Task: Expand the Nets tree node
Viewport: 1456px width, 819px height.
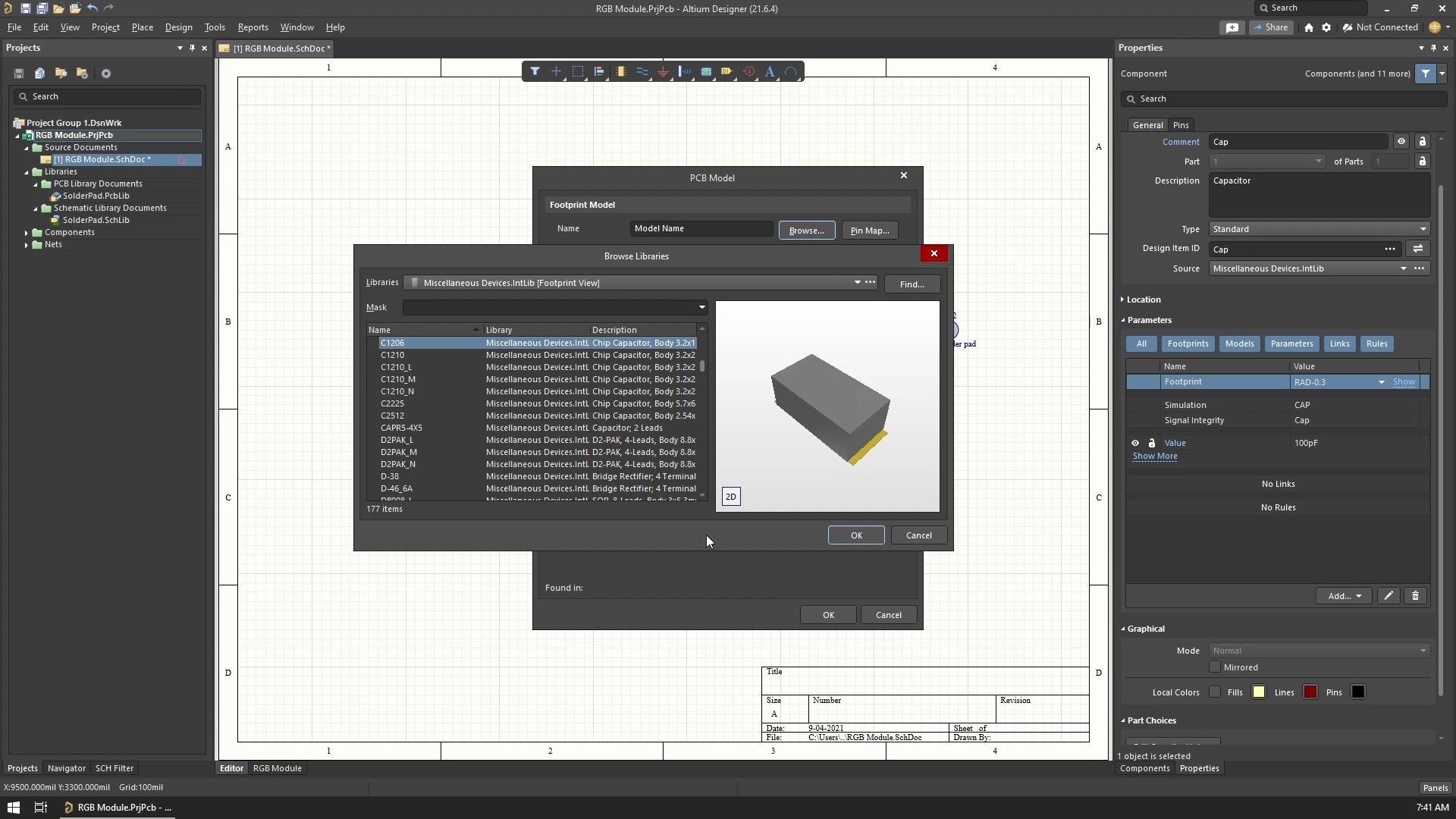Action: (27, 245)
